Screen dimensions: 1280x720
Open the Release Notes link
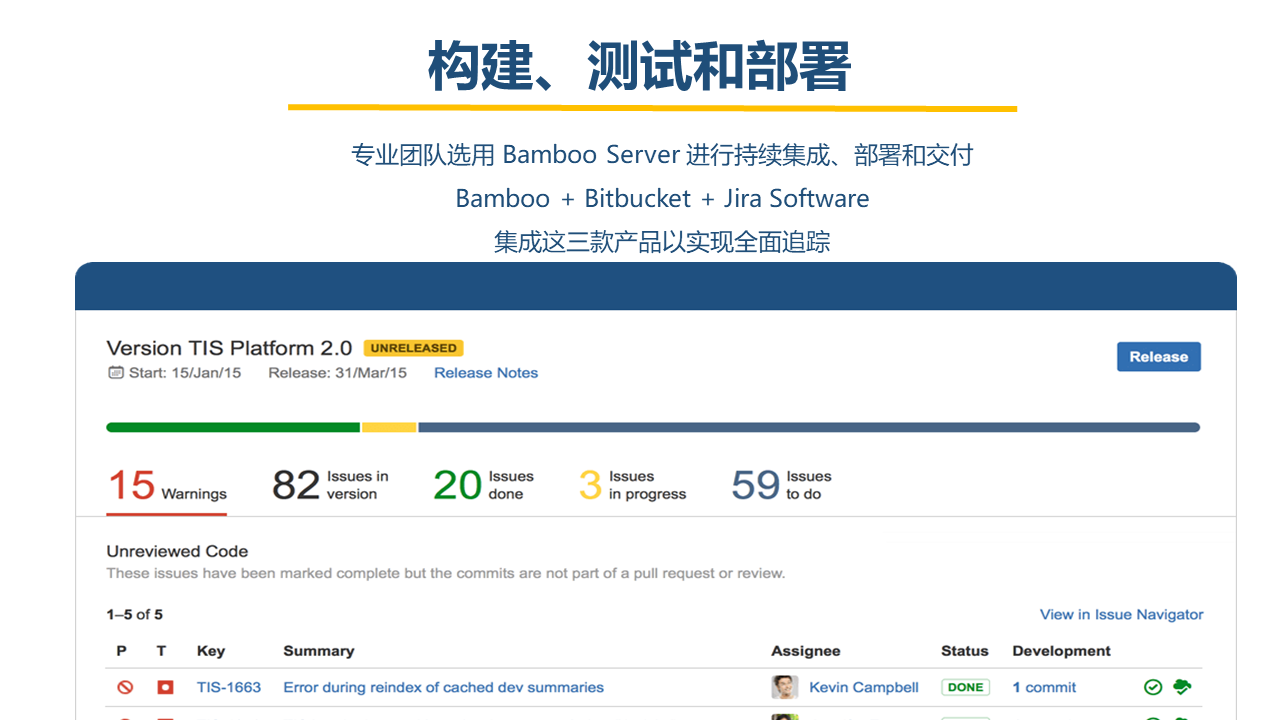(486, 373)
